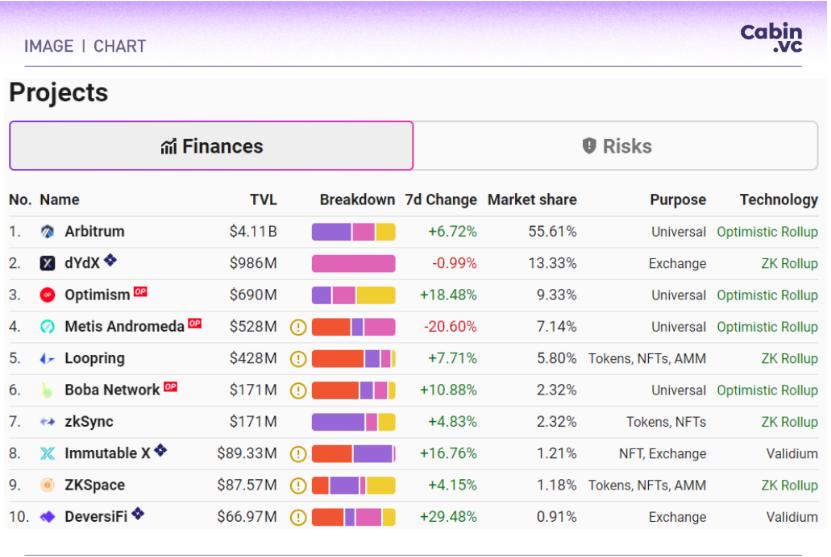
Task: Open the zkSync project link
Action: tap(88, 422)
